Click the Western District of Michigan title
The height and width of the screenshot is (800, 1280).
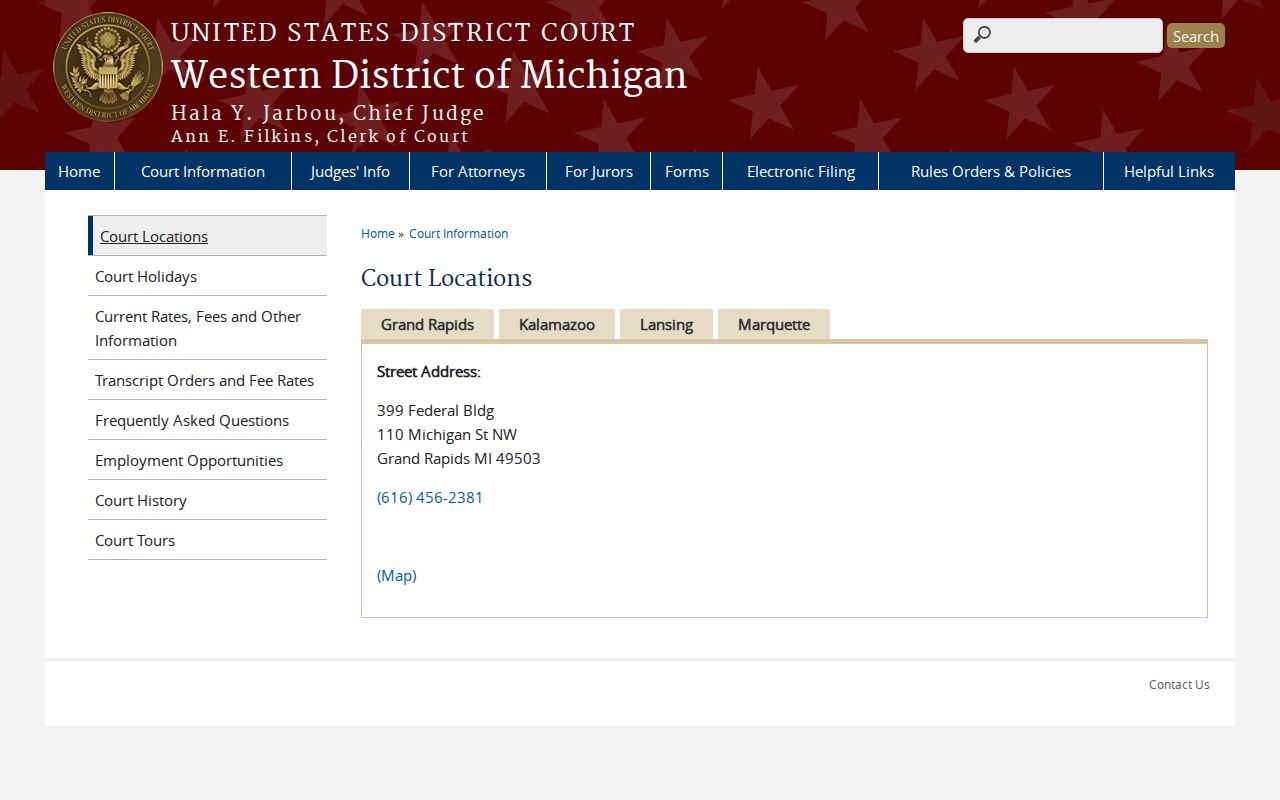(429, 75)
